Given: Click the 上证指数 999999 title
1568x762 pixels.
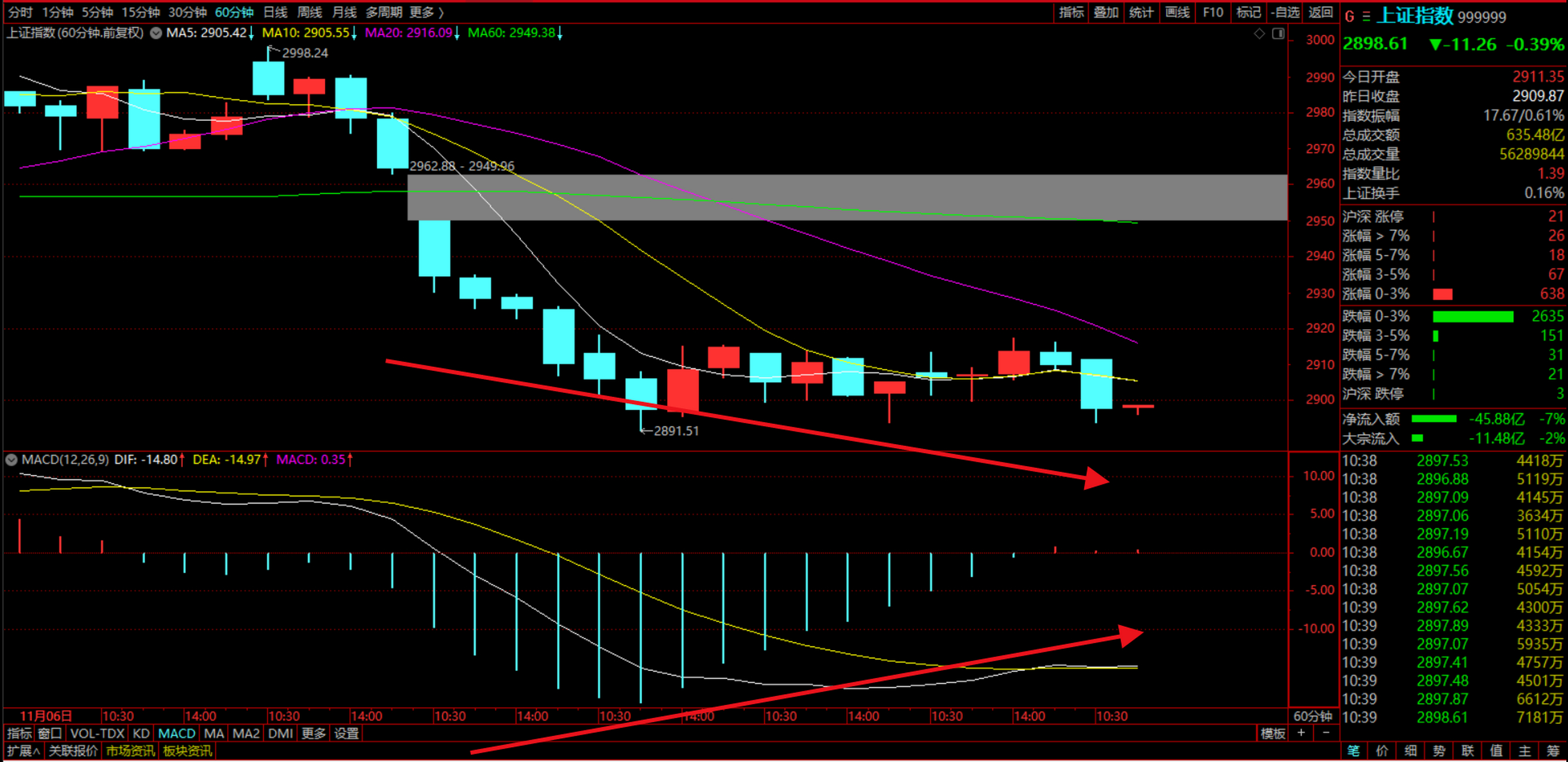Looking at the screenshot, I should coord(1441,16).
